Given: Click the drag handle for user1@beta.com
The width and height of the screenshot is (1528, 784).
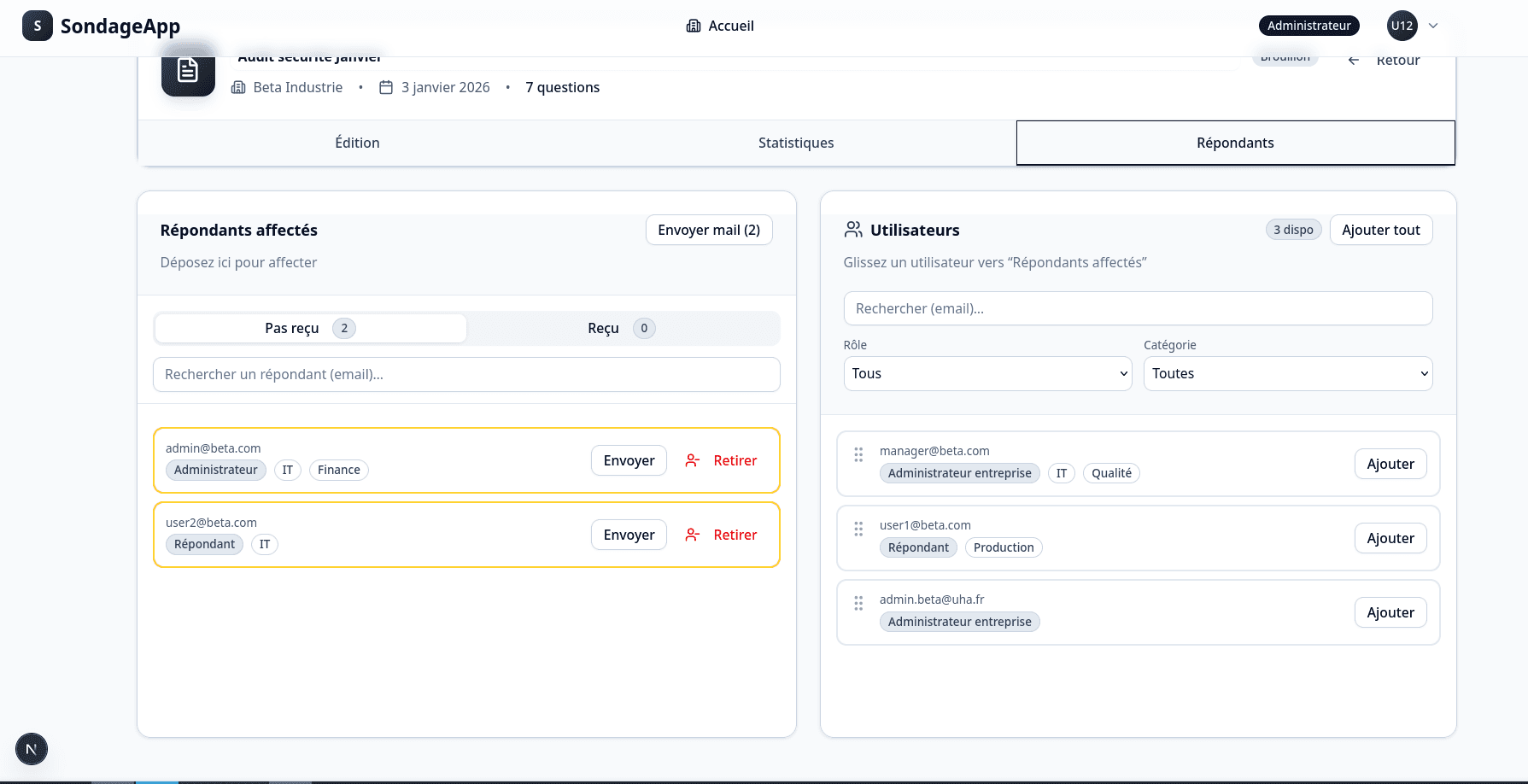Looking at the screenshot, I should coord(858,529).
